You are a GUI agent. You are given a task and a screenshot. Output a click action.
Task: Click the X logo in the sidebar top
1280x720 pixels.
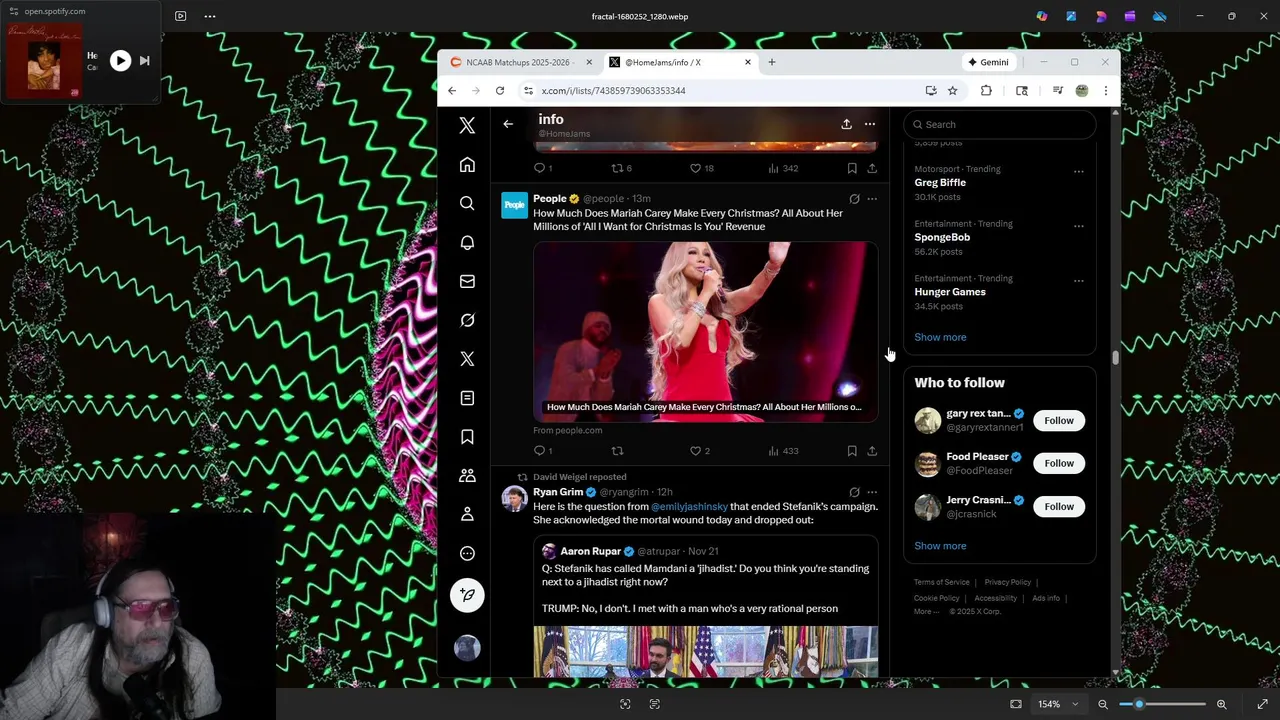point(467,126)
